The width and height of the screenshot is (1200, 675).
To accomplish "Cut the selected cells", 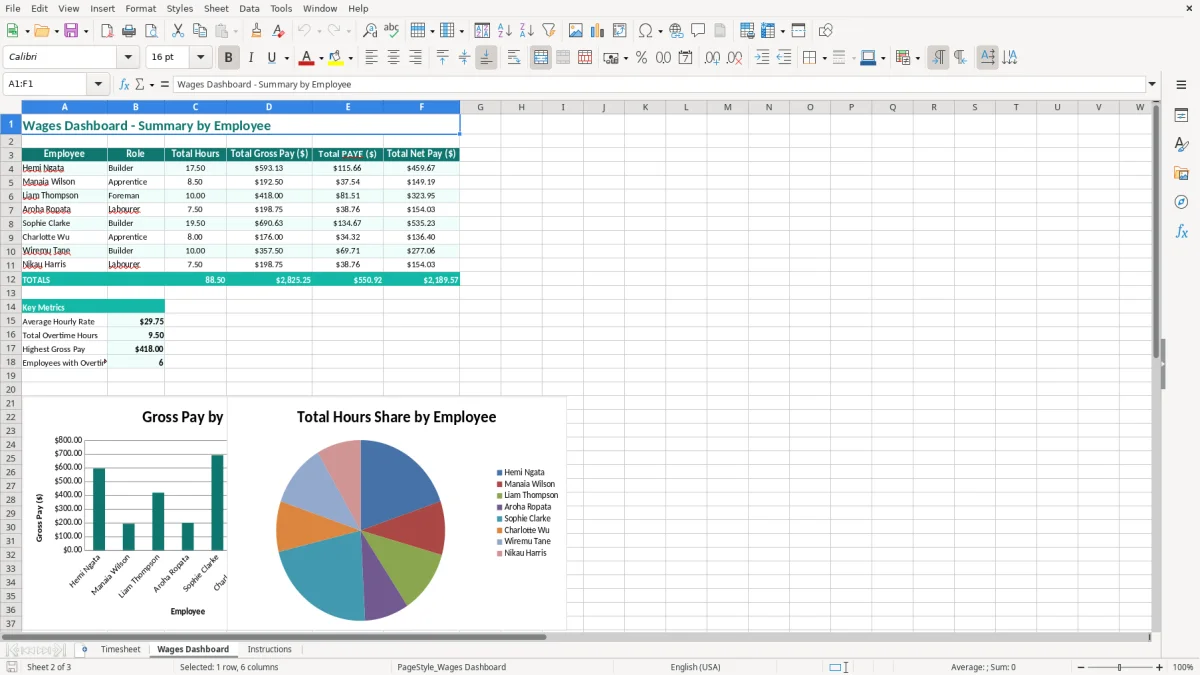I will (x=178, y=31).
